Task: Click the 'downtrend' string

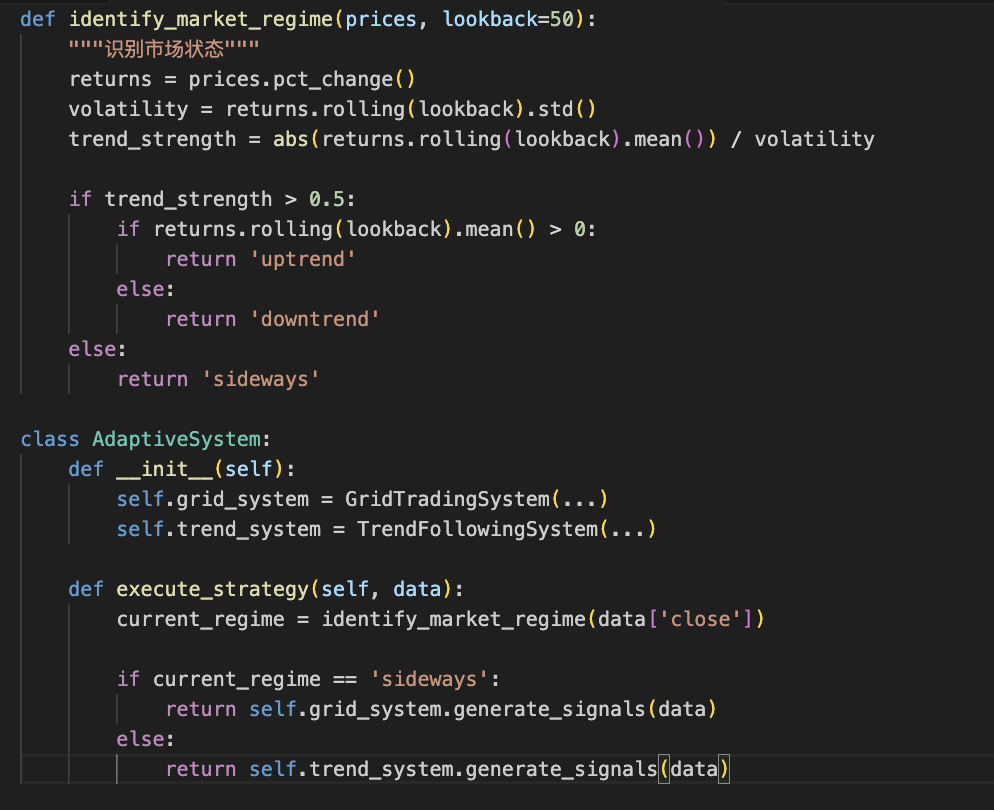Action: coord(314,319)
